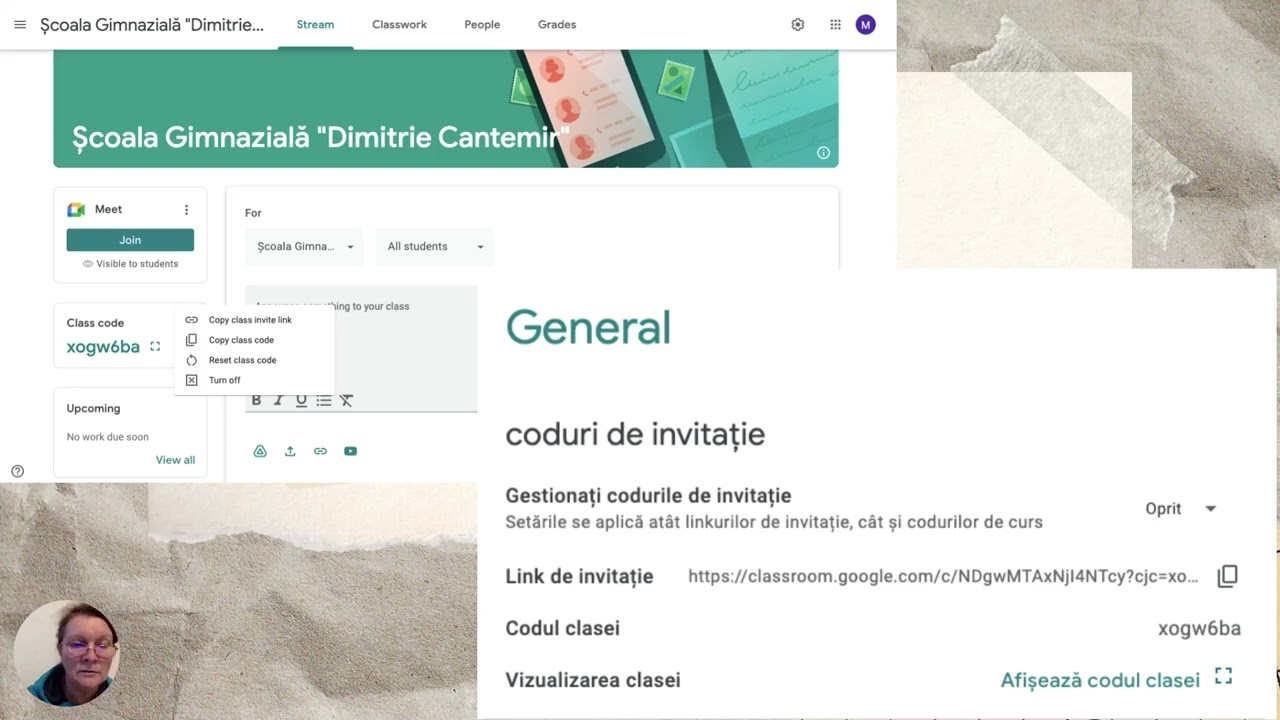Viewport: 1280px width, 720px height.
Task: Go to the People tab
Action: coord(482,25)
